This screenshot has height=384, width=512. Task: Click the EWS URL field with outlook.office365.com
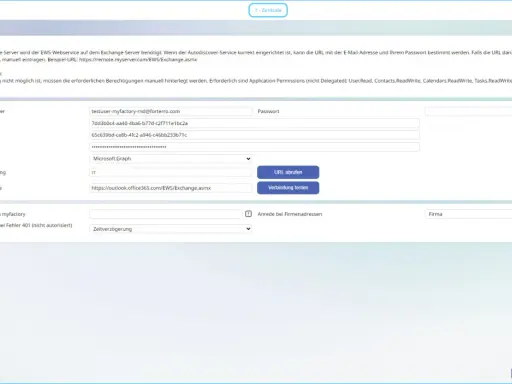tap(171, 188)
